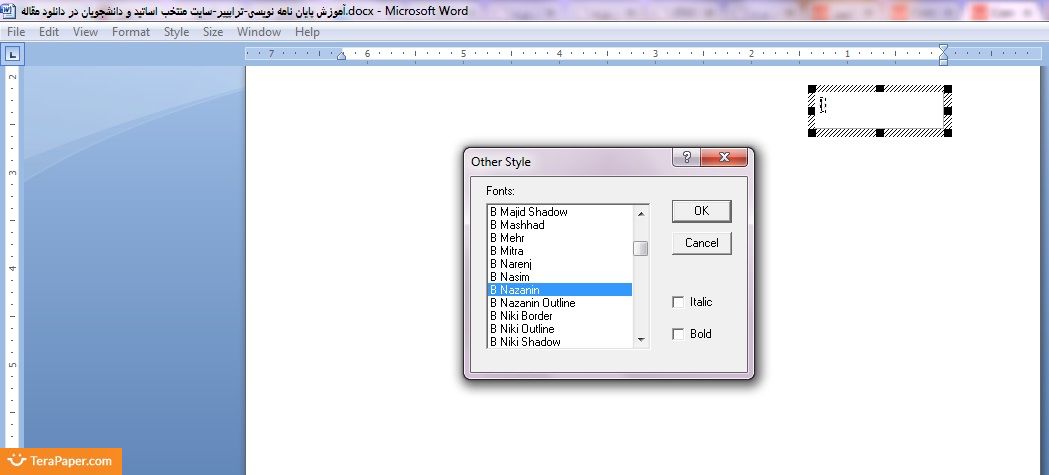Click inside the equation editing box
1049x475 pixels.
pos(880,110)
